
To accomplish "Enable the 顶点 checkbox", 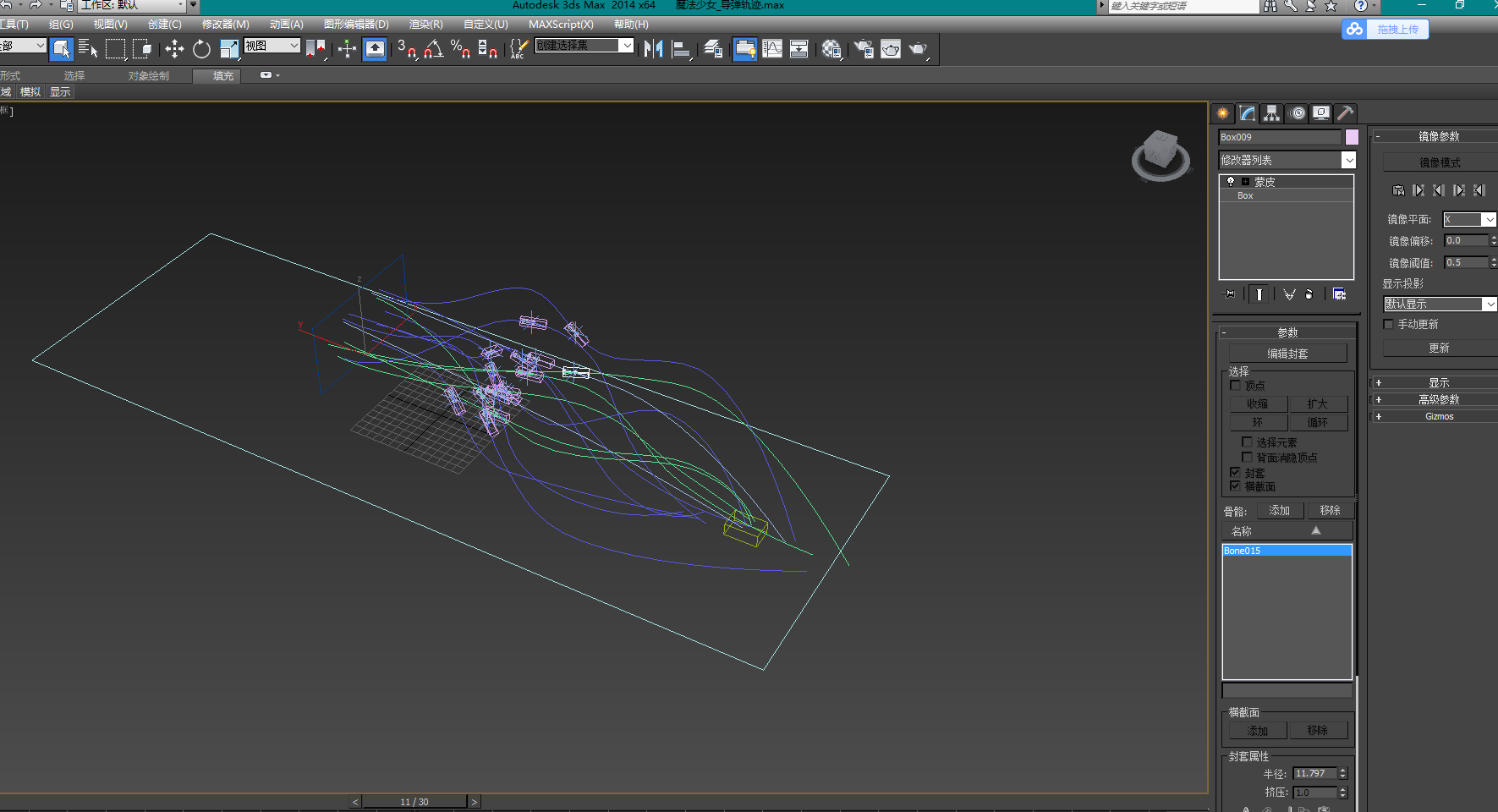I will (1235, 385).
